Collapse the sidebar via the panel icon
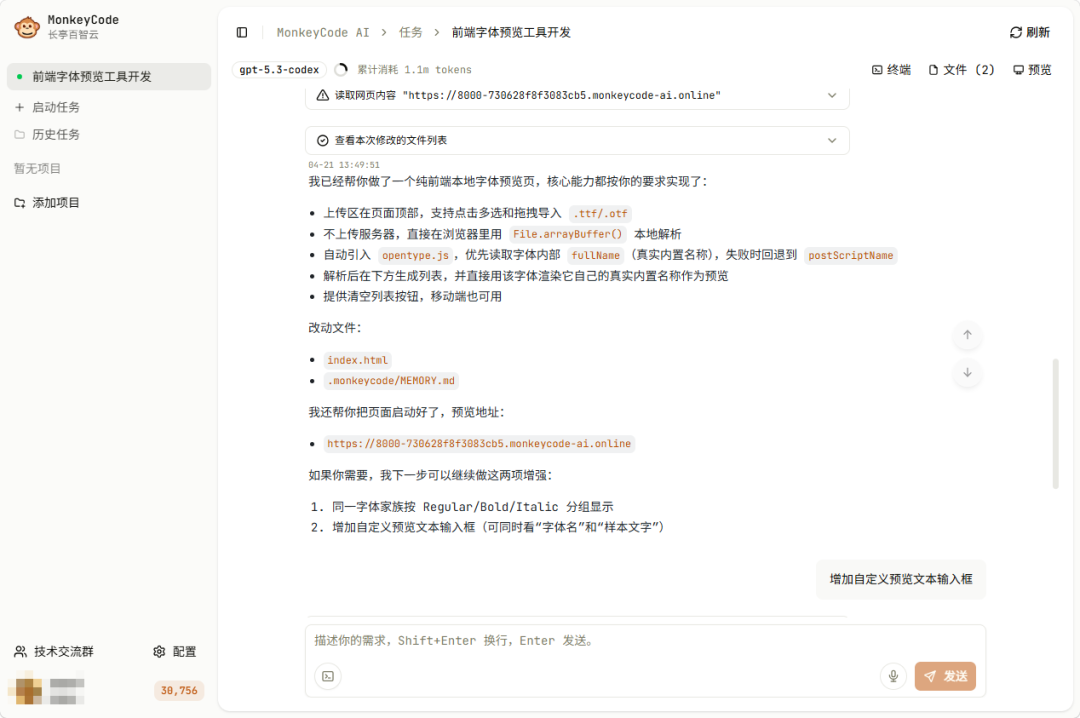 click(x=241, y=32)
